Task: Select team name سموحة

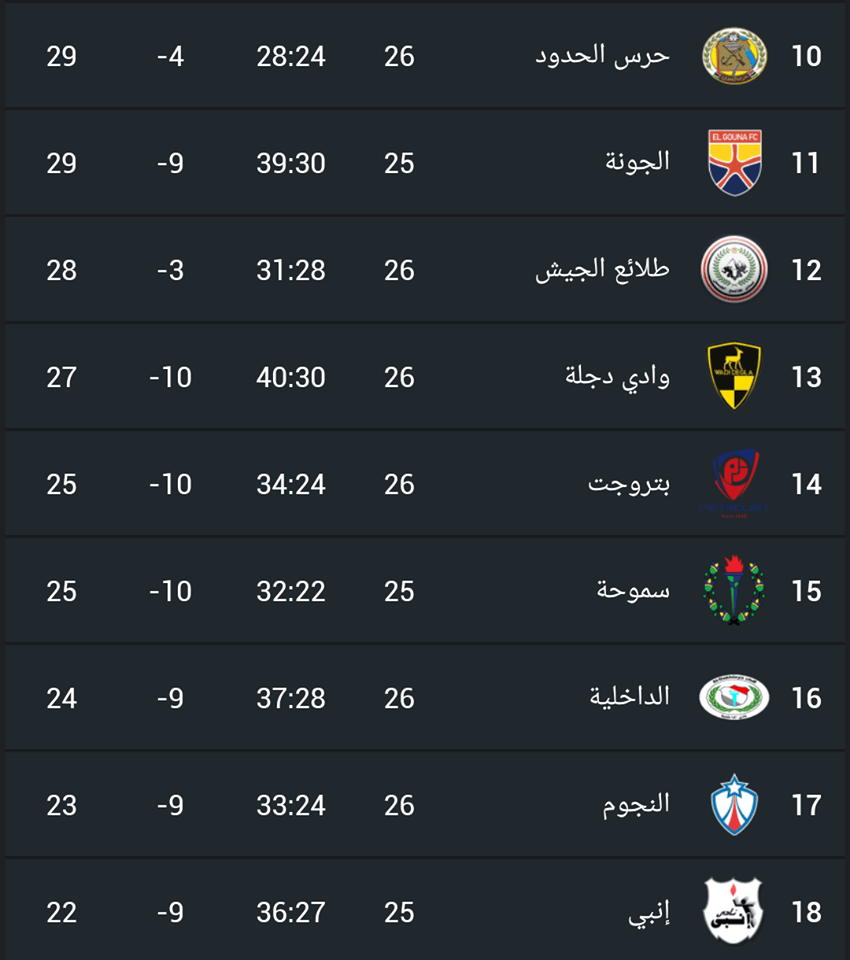Action: (633, 590)
